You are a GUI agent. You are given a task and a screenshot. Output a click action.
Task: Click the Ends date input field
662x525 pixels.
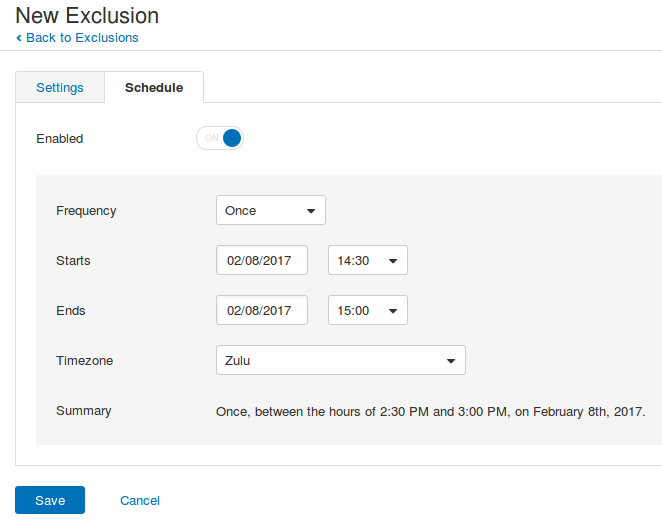click(x=262, y=310)
